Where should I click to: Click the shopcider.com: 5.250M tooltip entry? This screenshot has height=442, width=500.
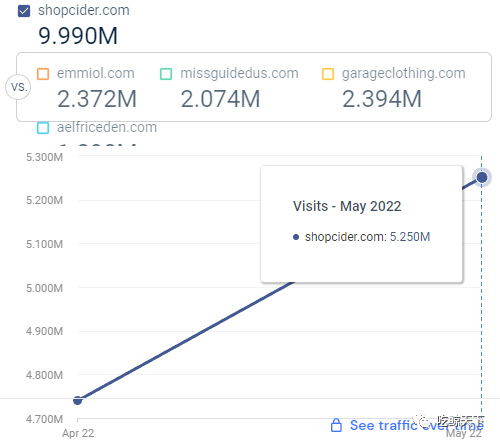(362, 237)
